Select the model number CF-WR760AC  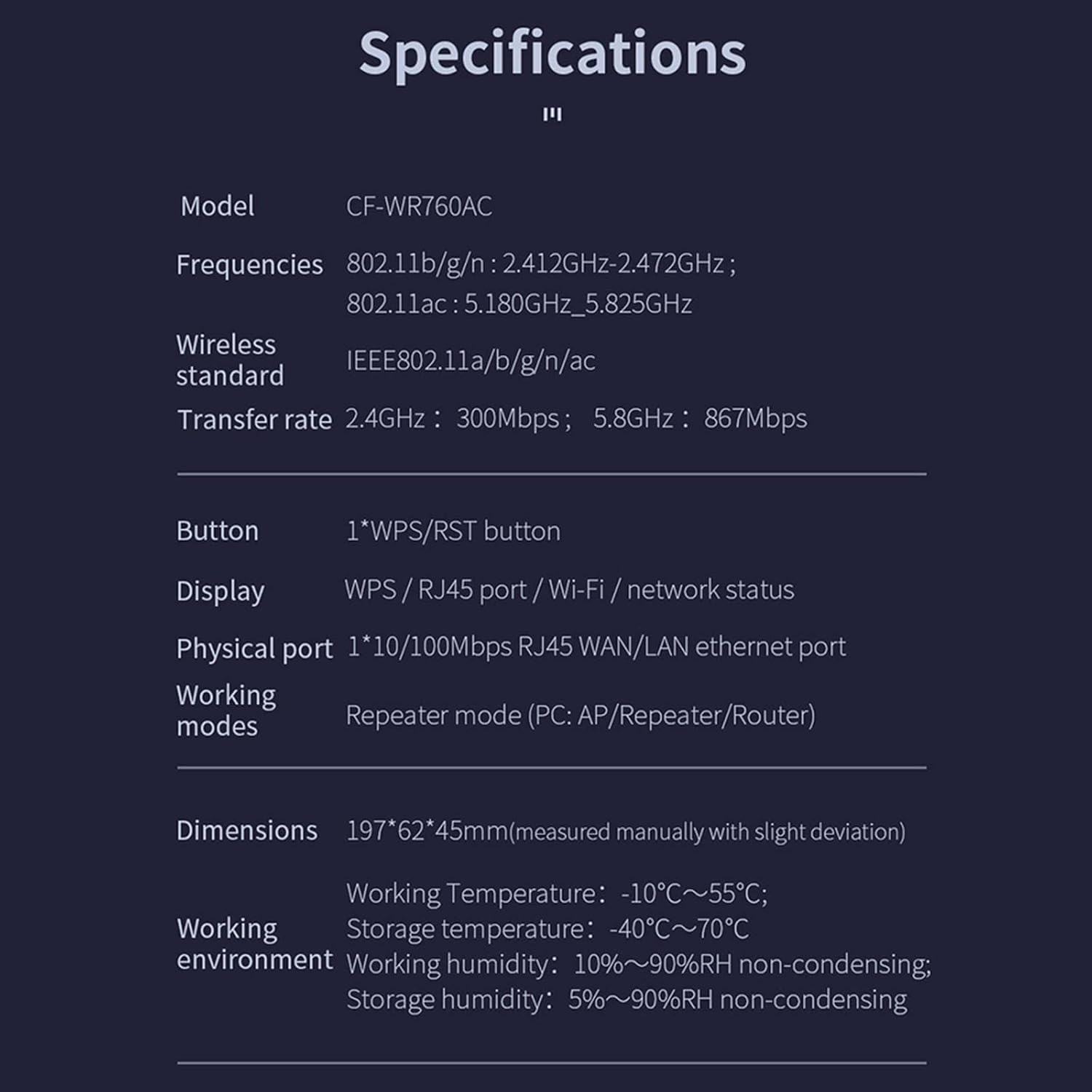click(x=419, y=207)
